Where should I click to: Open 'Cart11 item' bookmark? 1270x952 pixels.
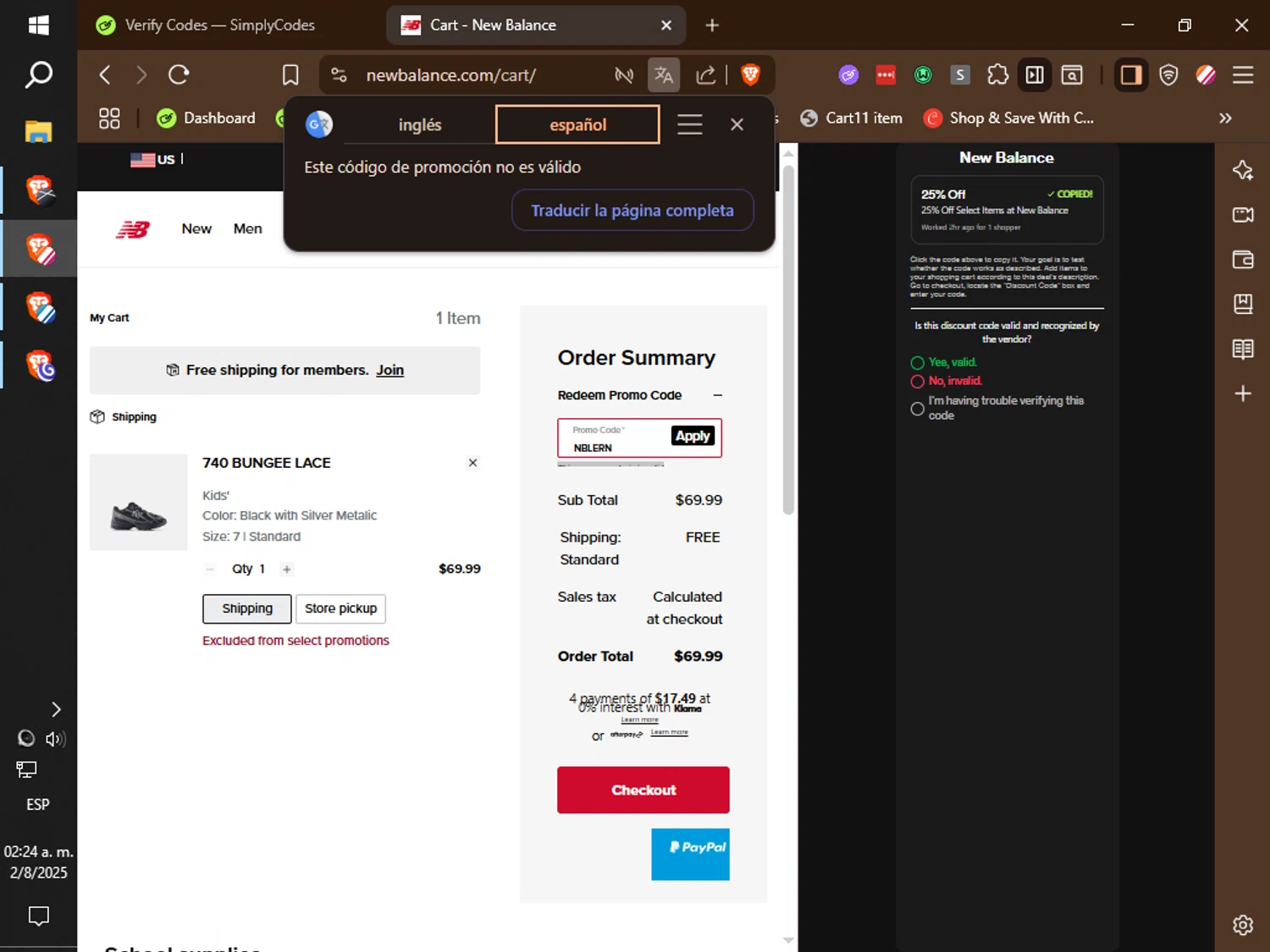pos(852,118)
